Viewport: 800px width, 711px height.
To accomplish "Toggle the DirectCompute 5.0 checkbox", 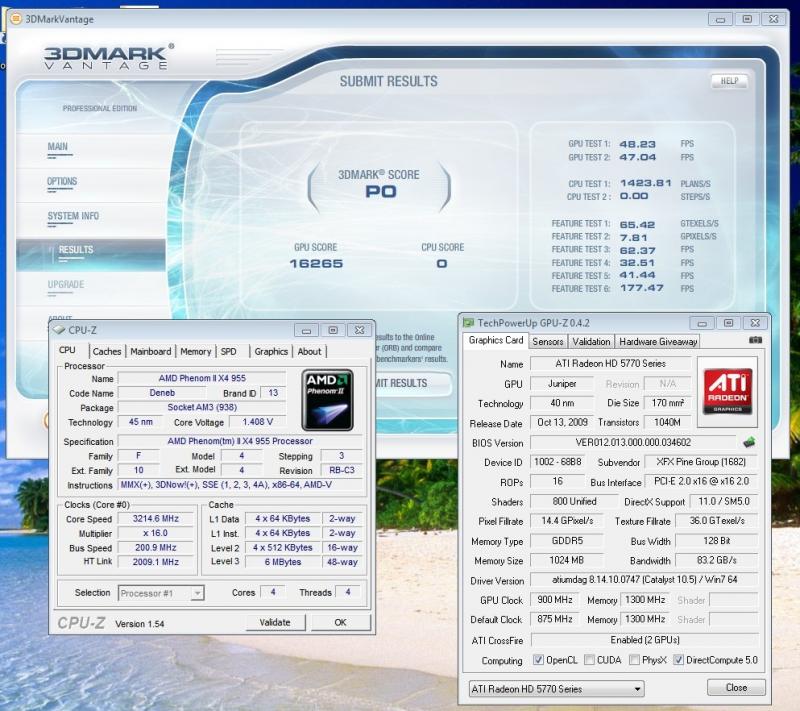I will click(x=678, y=659).
